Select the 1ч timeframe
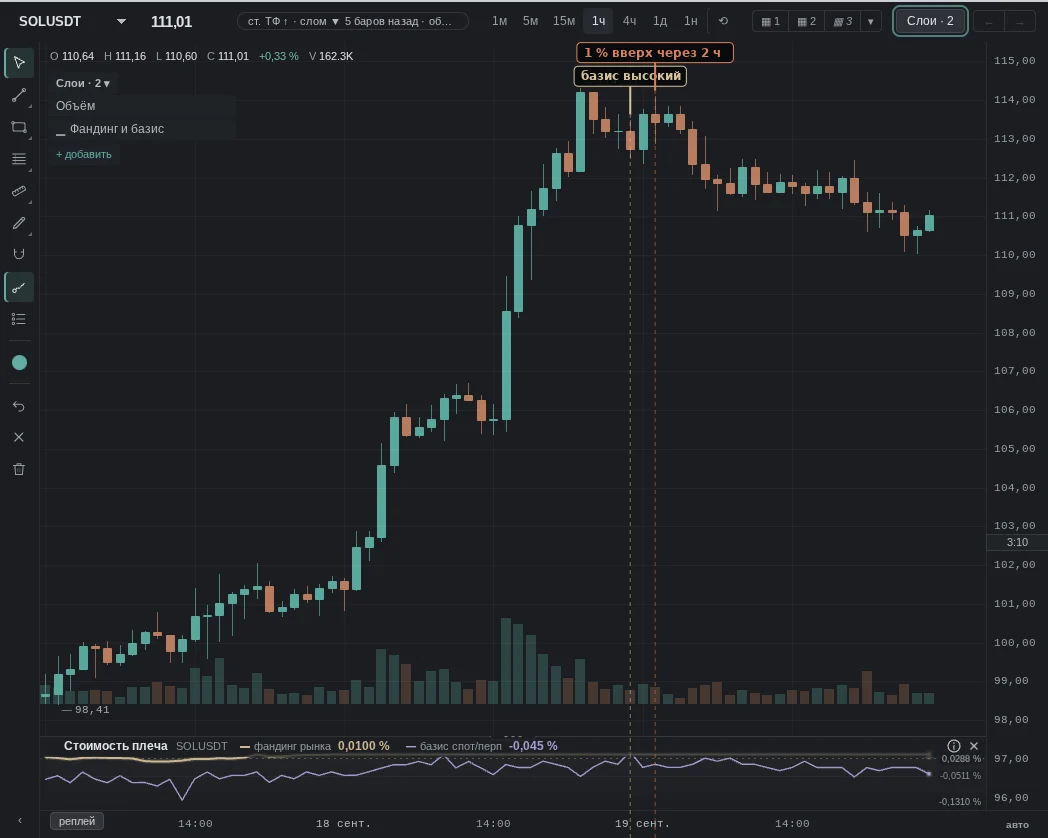This screenshot has width=1048, height=838. tap(598, 21)
